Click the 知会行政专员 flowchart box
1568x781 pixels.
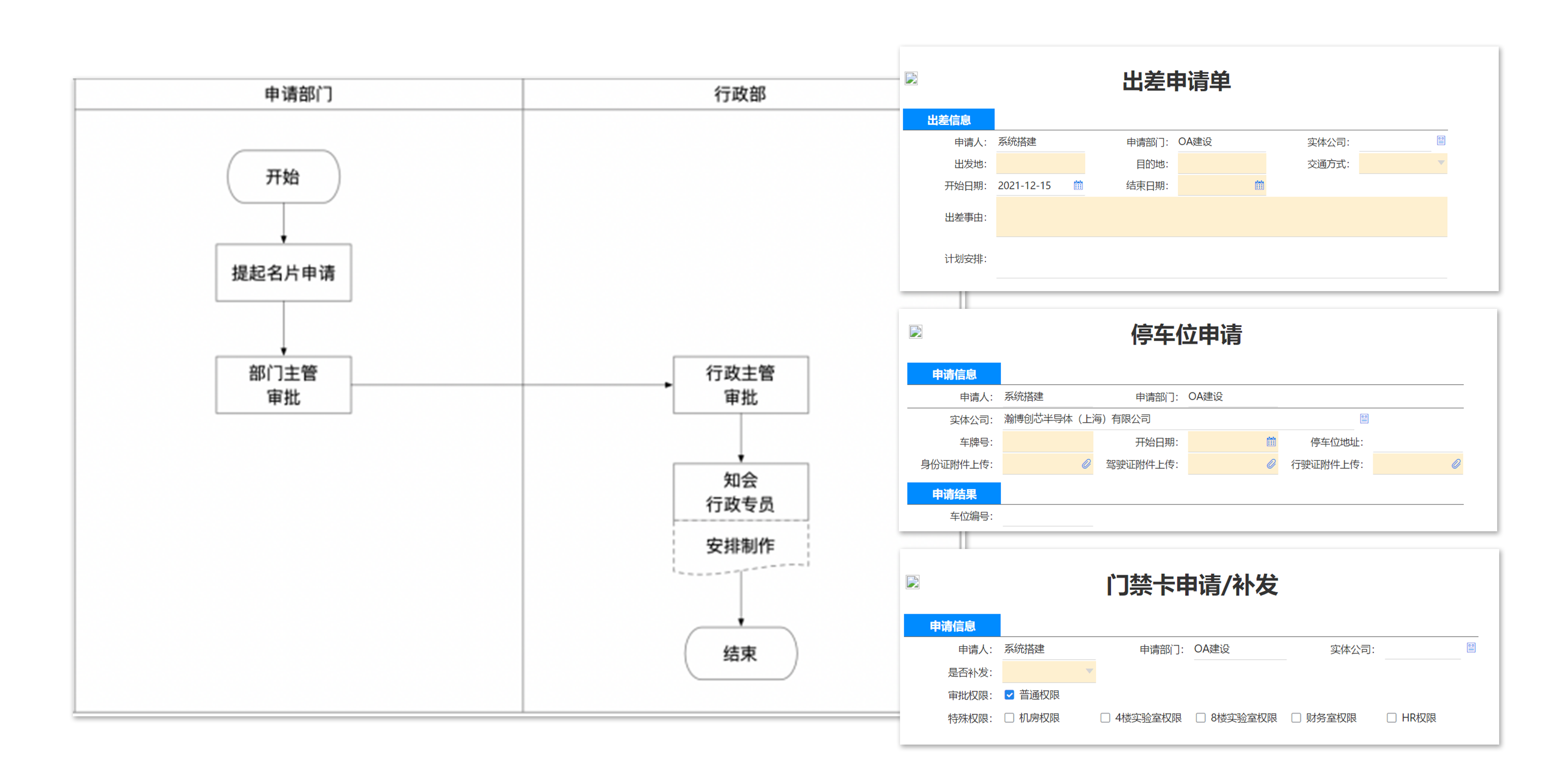tap(740, 491)
